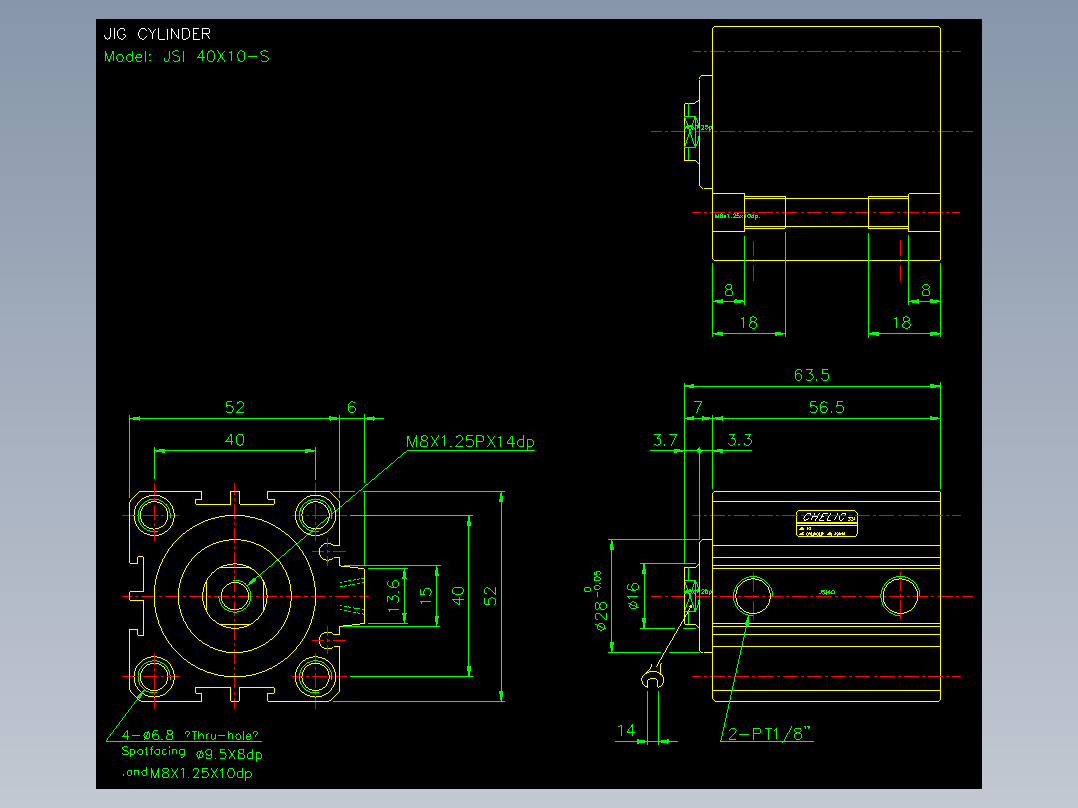The height and width of the screenshot is (808, 1078).
Task: Select the 2-PT1/8" port annotation
Action: coord(770,734)
